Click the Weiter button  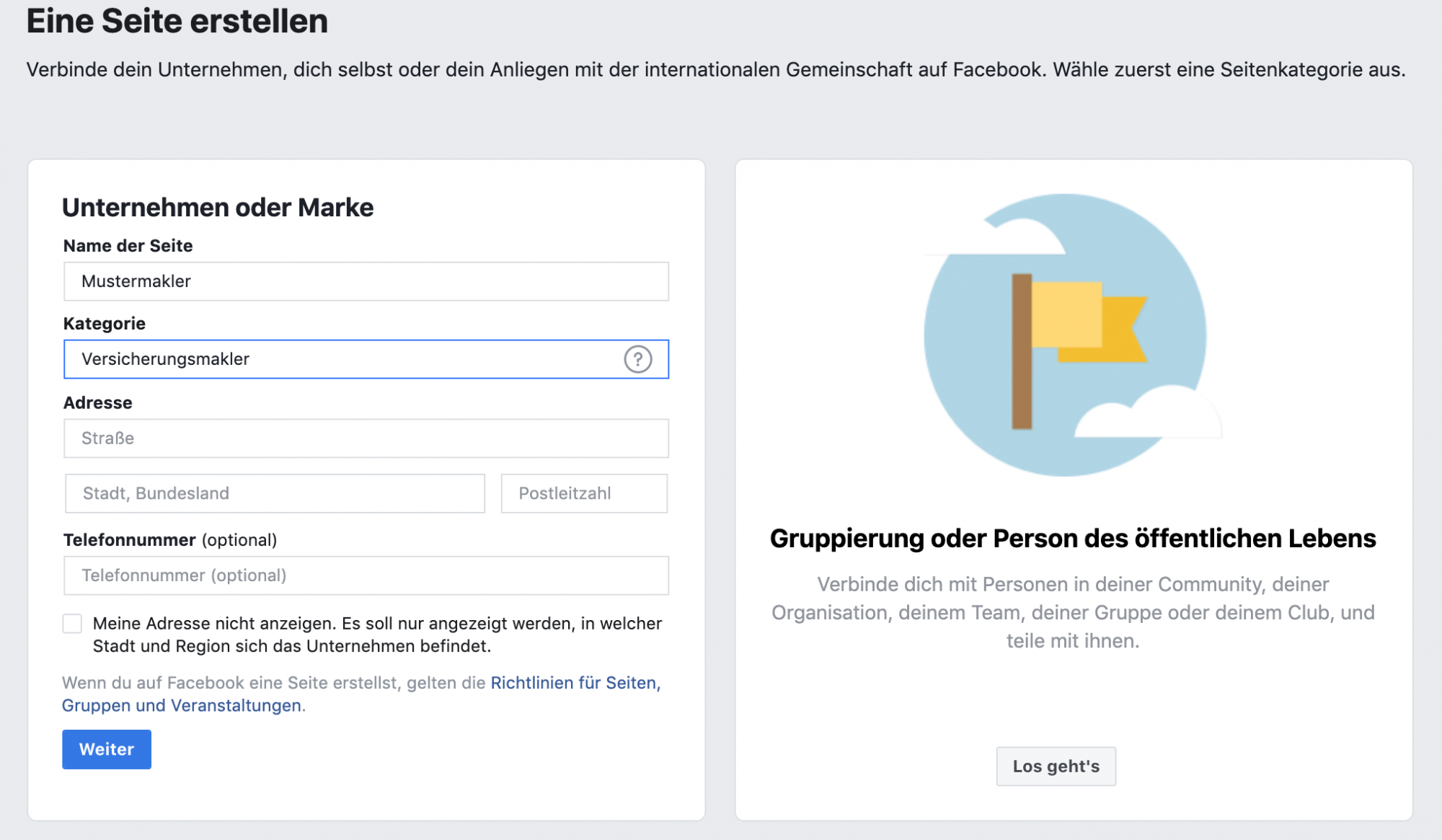point(107,749)
